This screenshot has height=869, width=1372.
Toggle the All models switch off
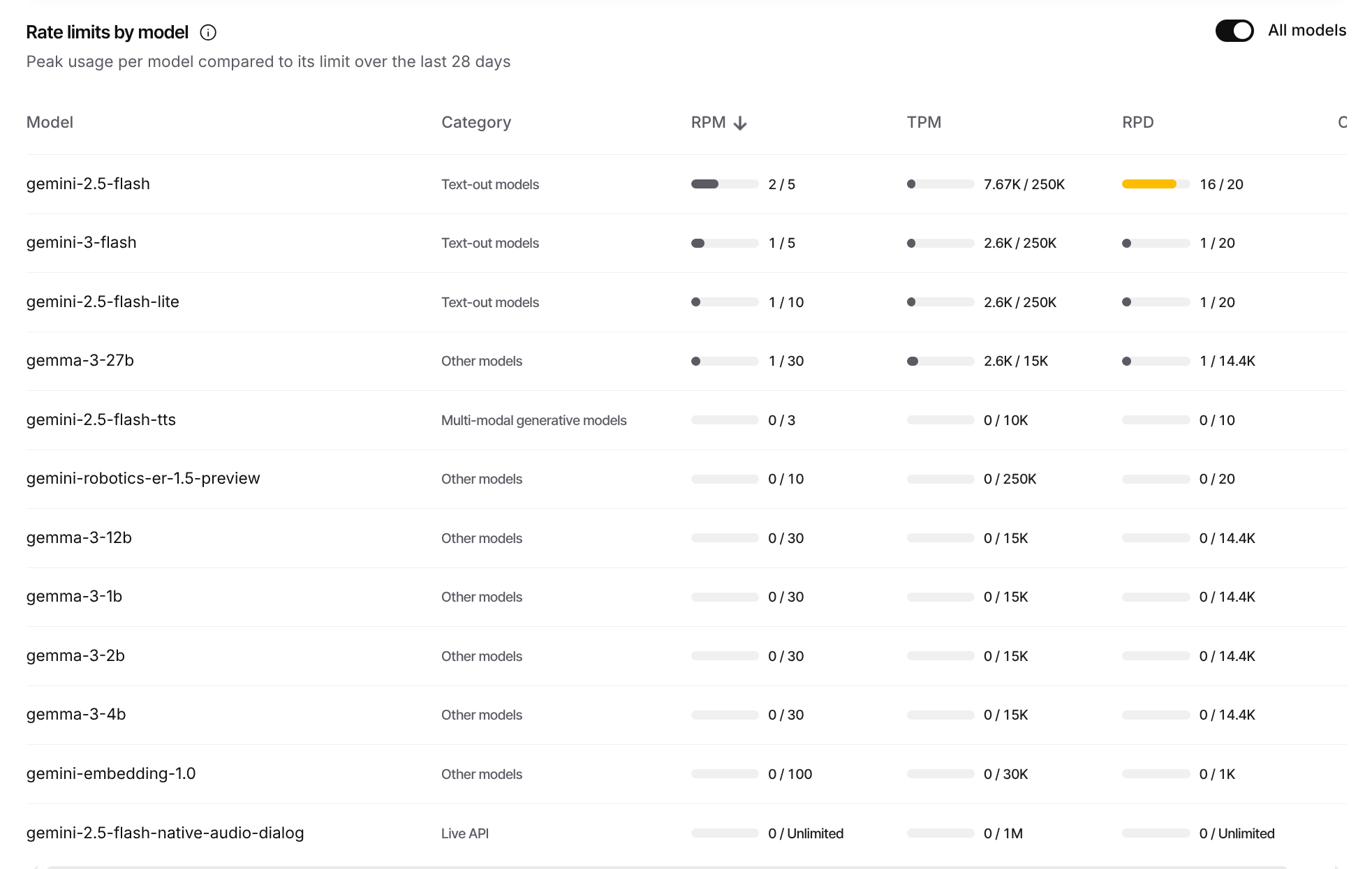(1234, 31)
